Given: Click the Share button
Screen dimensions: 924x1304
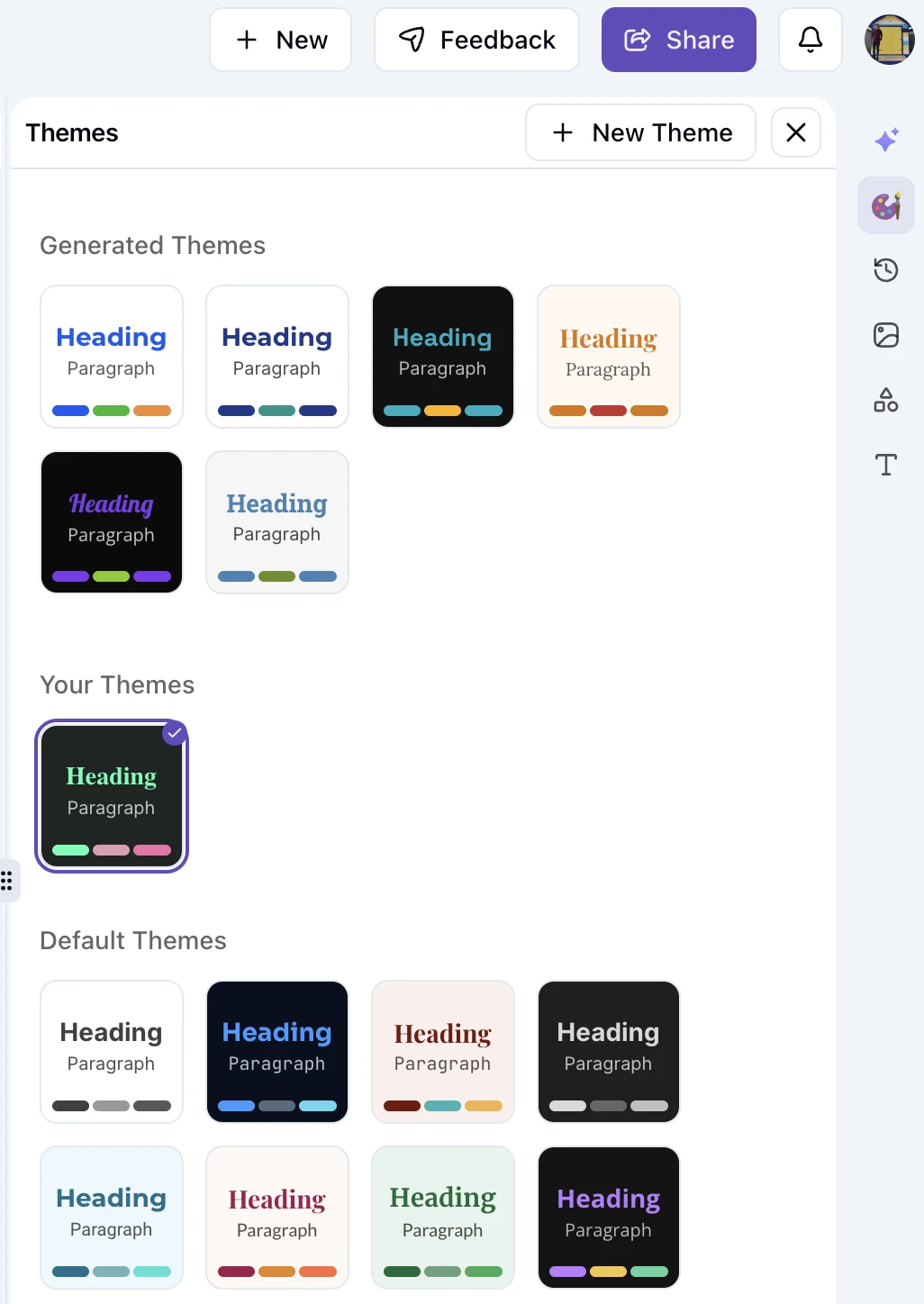Looking at the screenshot, I should click(678, 40).
